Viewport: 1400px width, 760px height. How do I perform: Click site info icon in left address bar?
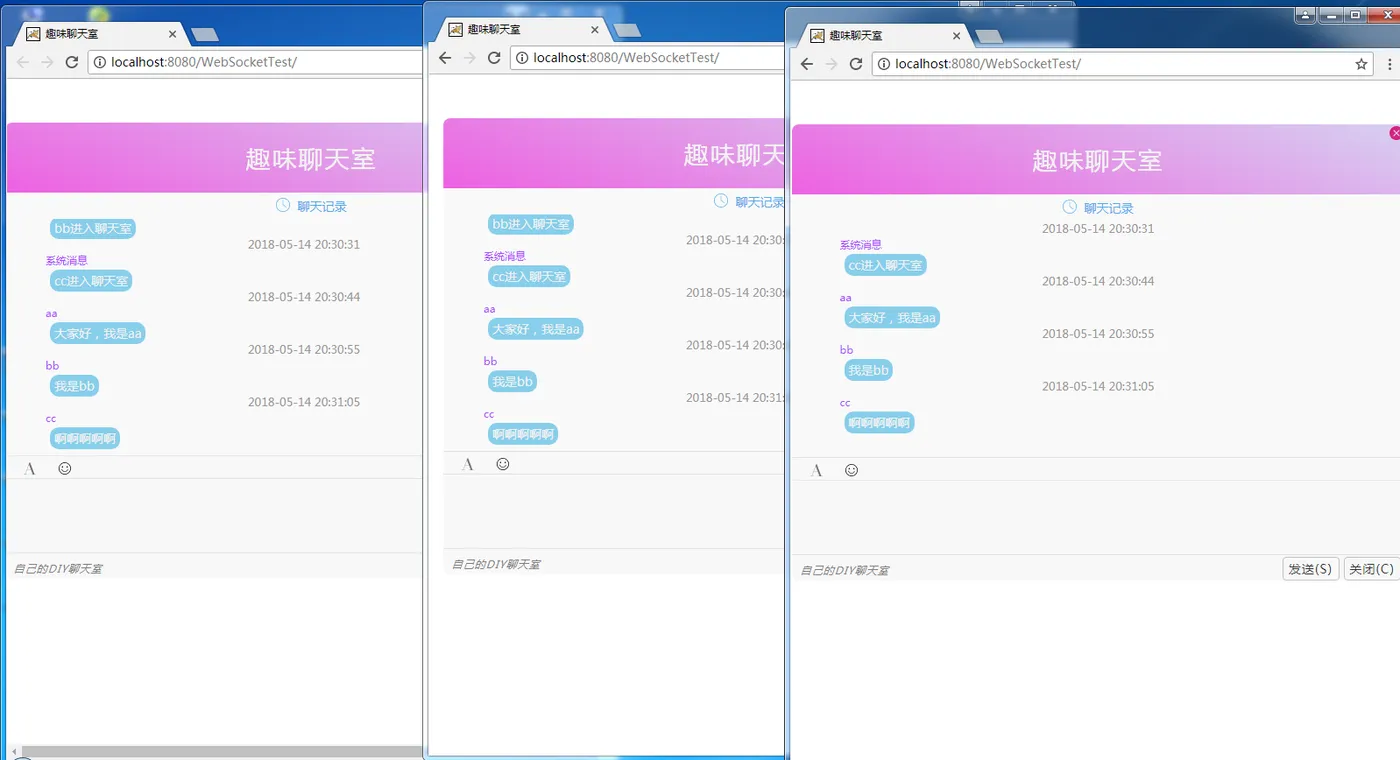[x=99, y=62]
